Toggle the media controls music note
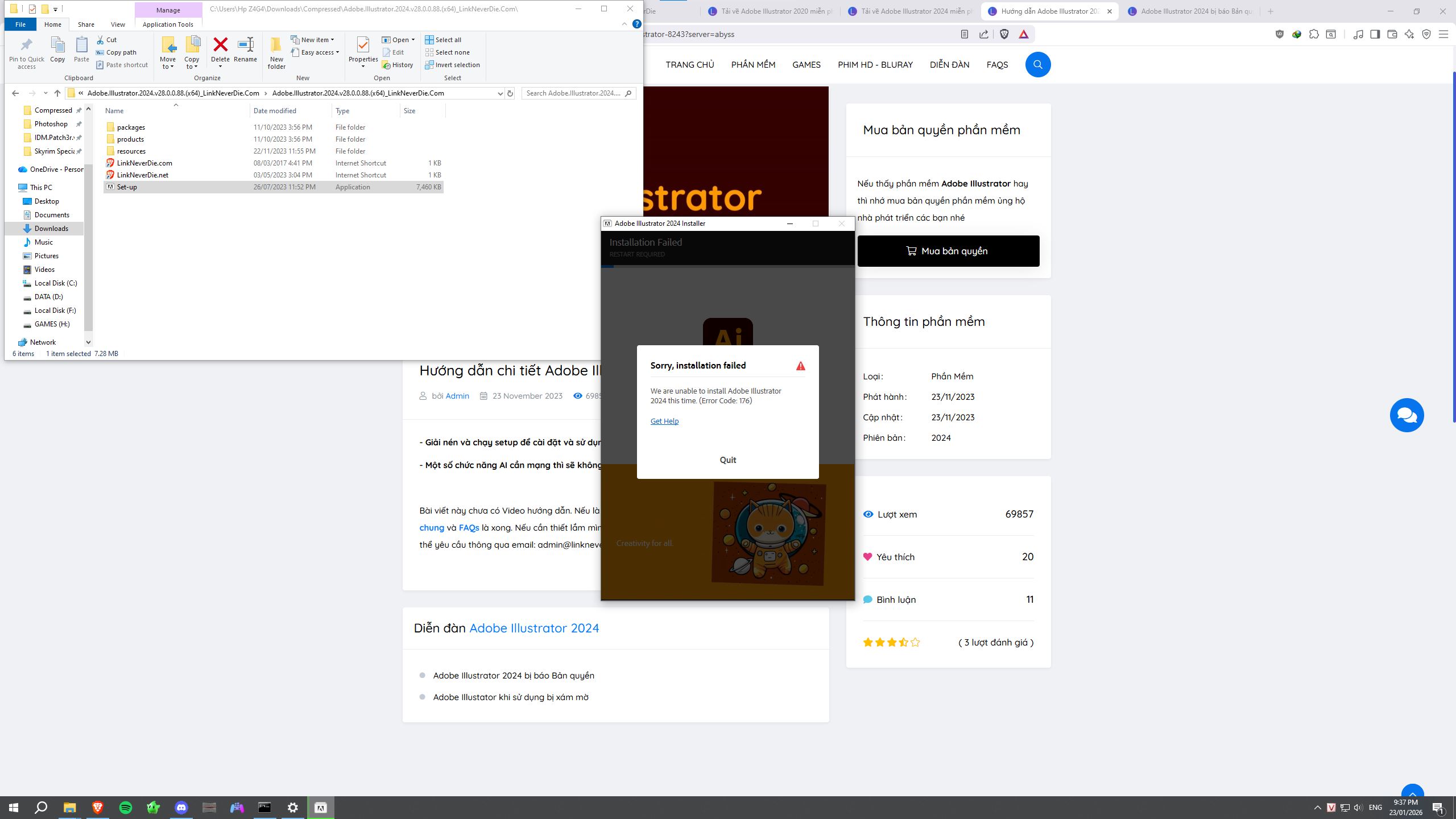 (x=1359, y=34)
